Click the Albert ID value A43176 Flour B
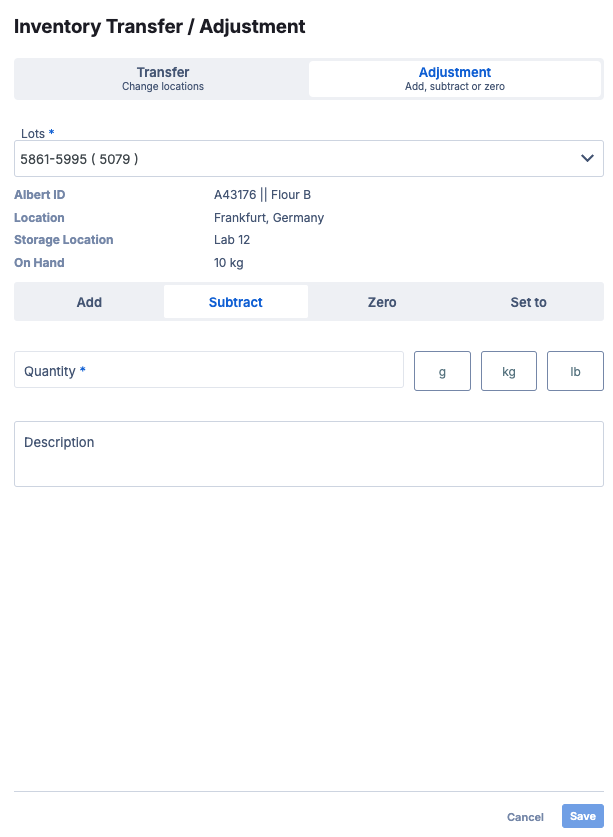Image resolution: width=613 pixels, height=837 pixels. [262, 195]
